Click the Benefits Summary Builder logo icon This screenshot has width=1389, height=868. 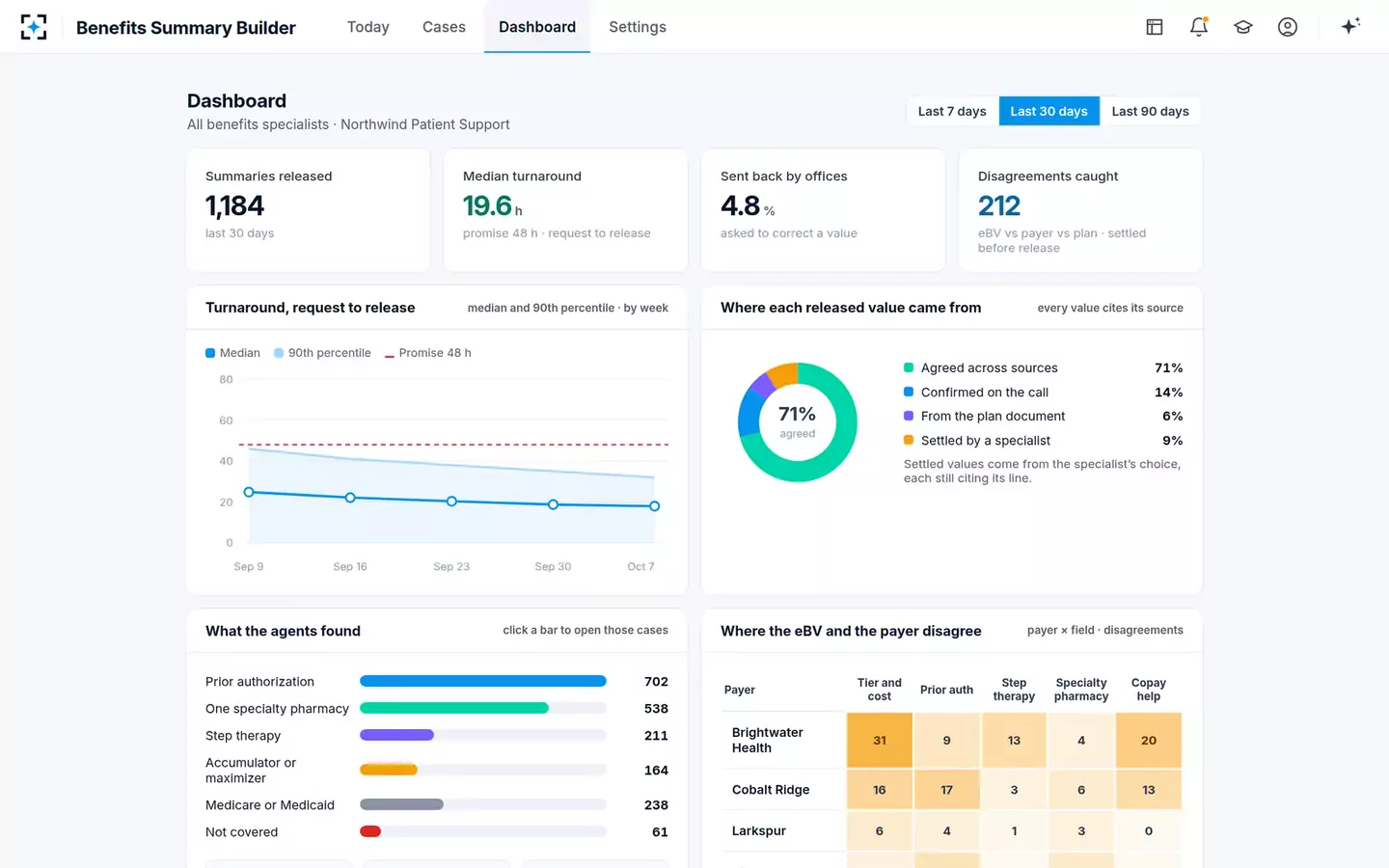34,27
